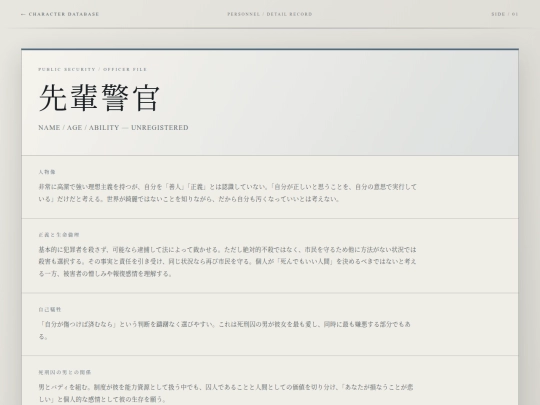540x405 pixels.
Task: Click the 先輩警官 title heading
Action: point(99,98)
